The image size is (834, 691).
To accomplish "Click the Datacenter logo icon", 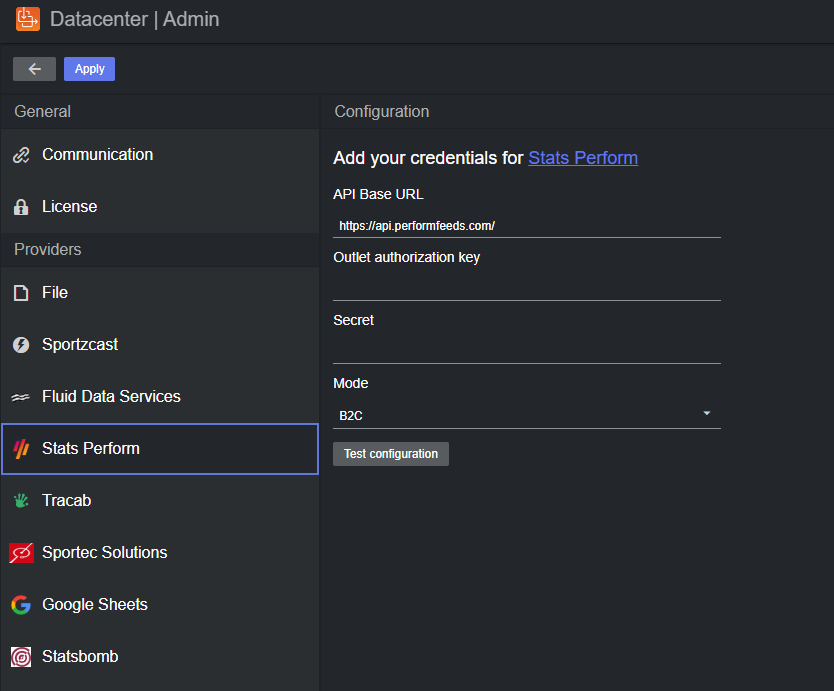I will click(27, 19).
